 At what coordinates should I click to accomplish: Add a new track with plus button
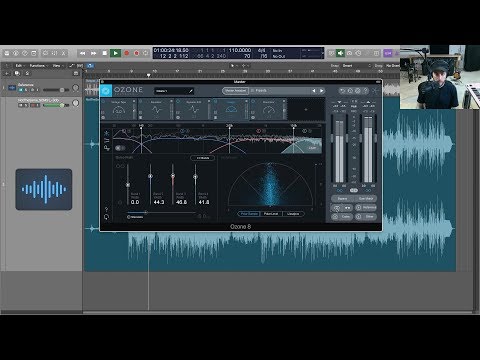click(x=7, y=73)
